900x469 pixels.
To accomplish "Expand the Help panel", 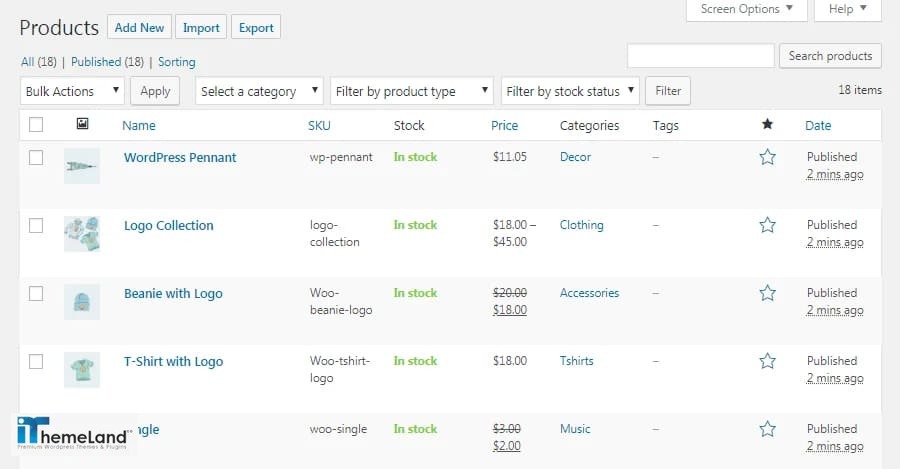I will (x=848, y=9).
